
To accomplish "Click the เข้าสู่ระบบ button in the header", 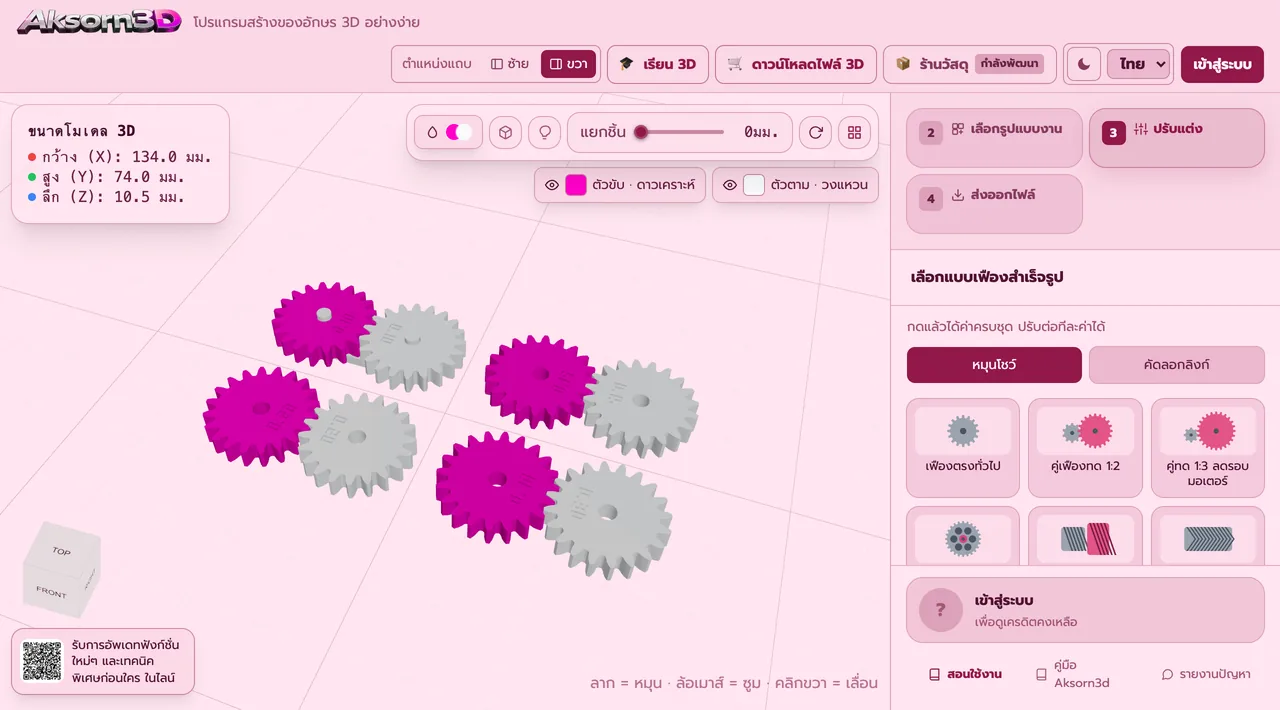I will 1222,64.
